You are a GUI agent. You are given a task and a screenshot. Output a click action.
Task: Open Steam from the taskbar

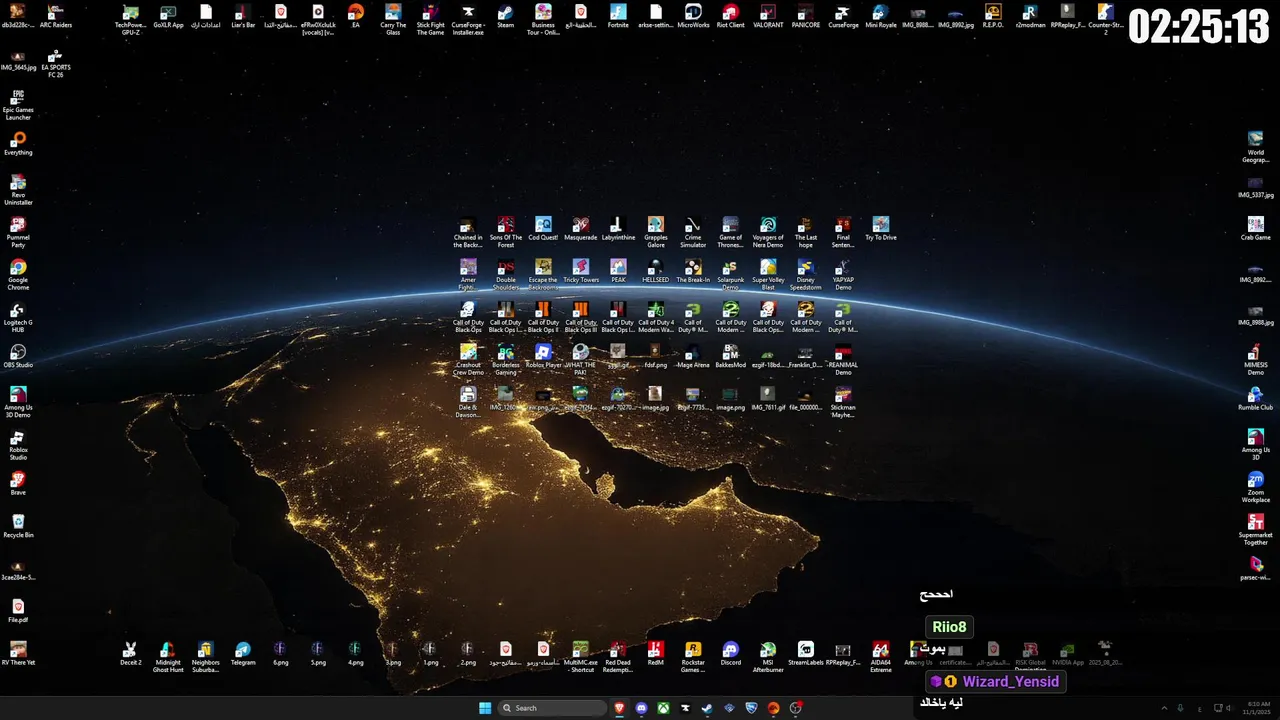pyautogui.click(x=707, y=708)
